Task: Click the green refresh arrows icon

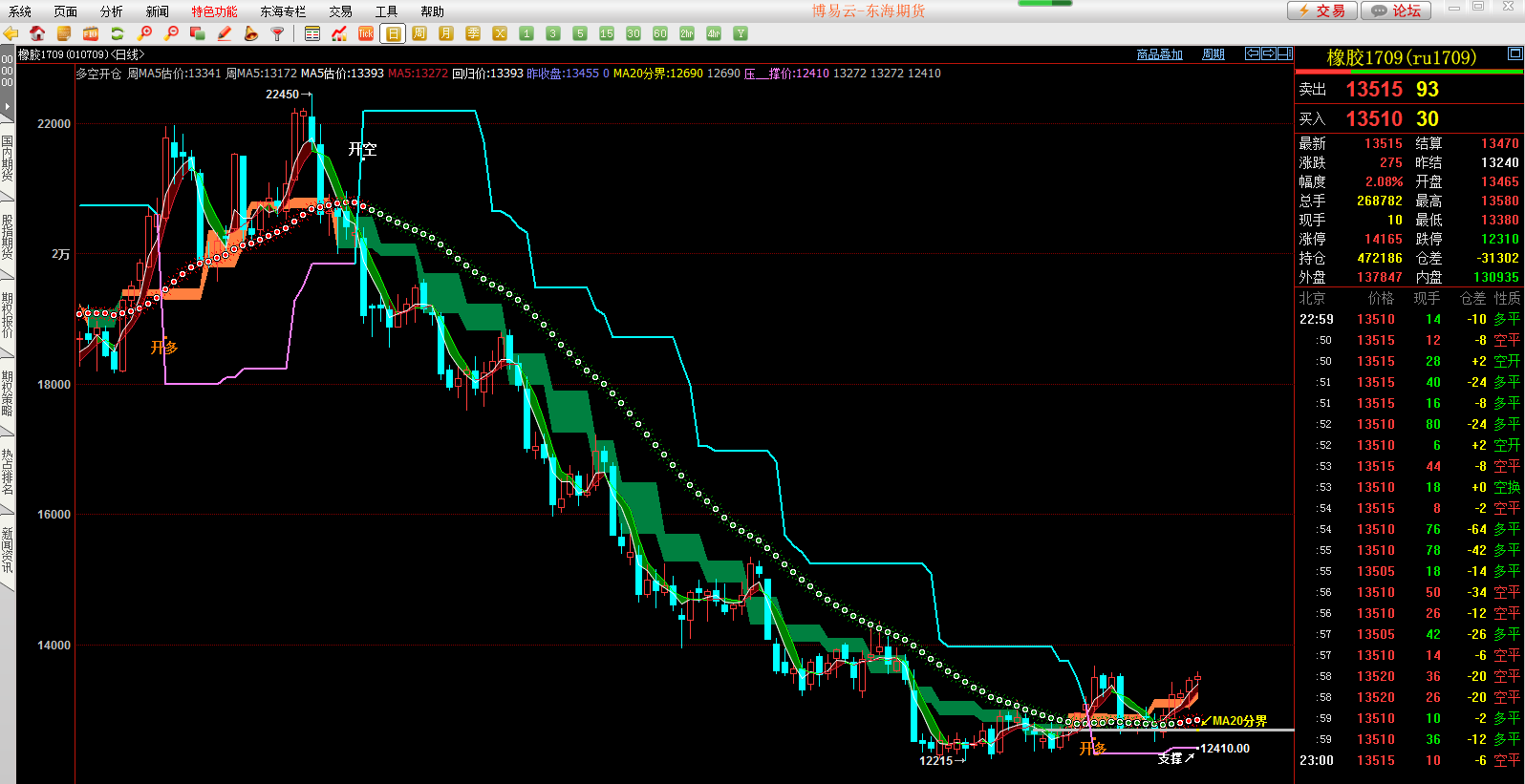Action: pos(118,33)
